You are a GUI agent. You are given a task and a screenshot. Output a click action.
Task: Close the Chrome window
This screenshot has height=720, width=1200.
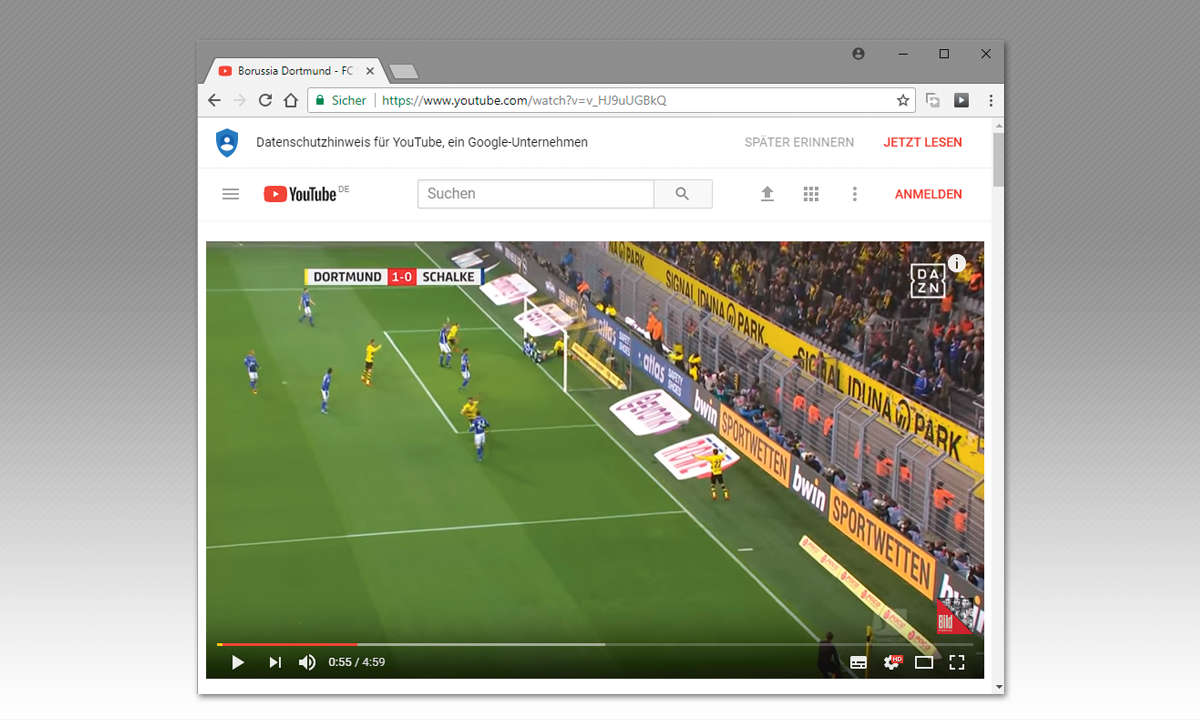(986, 54)
